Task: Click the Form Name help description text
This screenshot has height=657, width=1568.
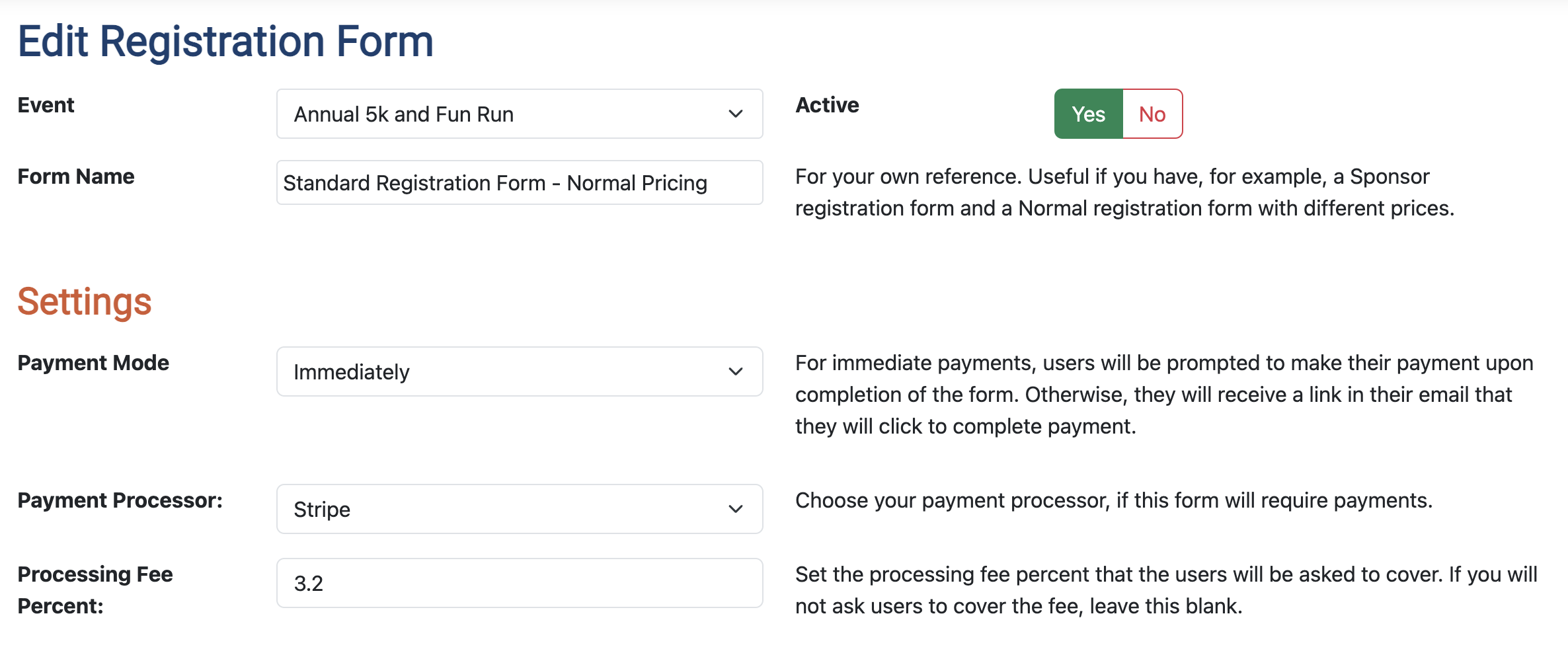Action: tap(1124, 192)
